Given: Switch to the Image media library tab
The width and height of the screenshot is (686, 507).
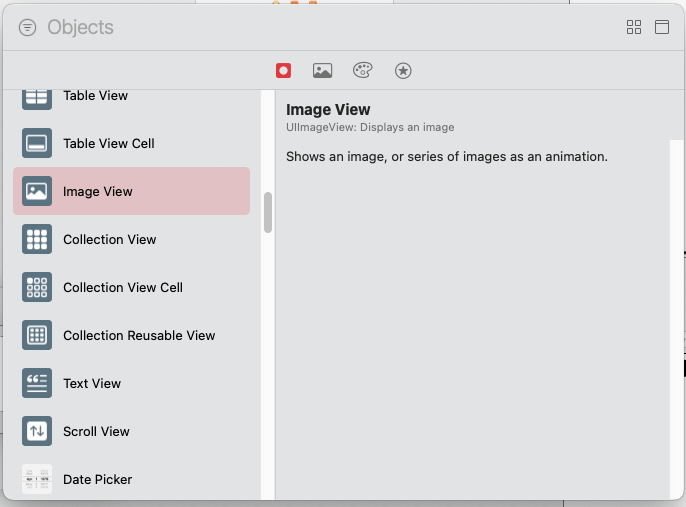Looking at the screenshot, I should pyautogui.click(x=322, y=70).
